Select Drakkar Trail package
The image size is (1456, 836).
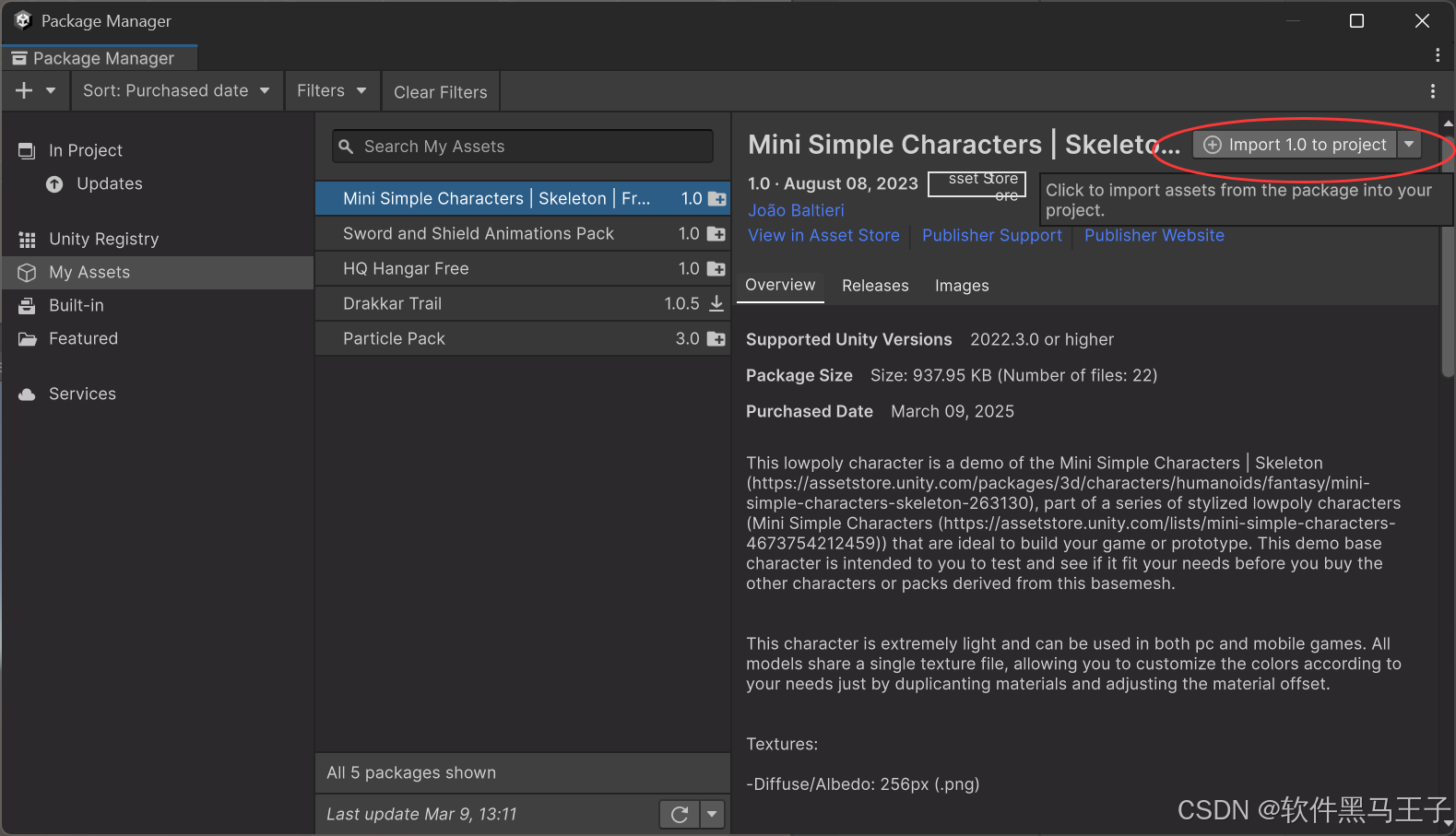523,303
